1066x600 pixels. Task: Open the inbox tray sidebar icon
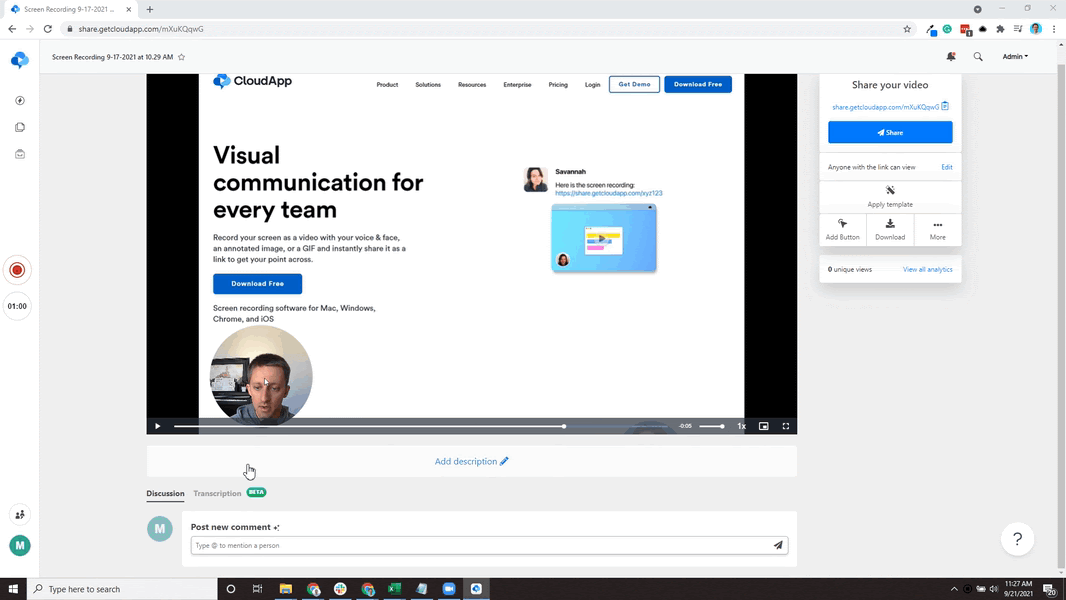coord(20,154)
